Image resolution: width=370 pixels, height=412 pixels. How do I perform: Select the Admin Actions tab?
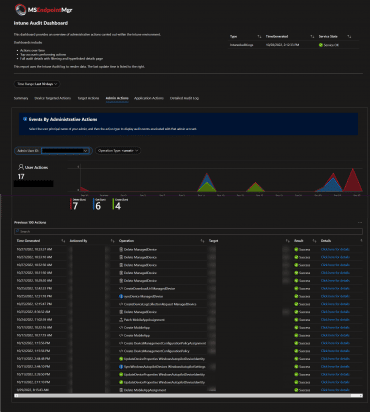(117, 98)
